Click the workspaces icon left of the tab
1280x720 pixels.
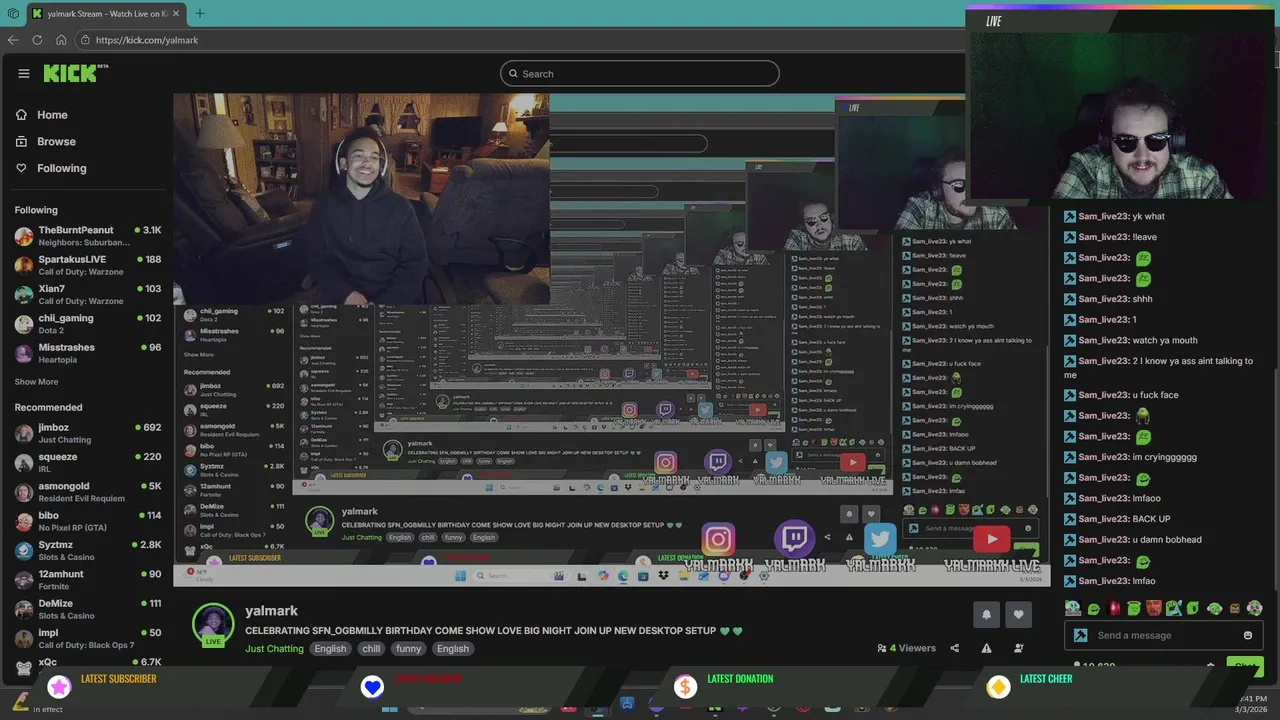coord(11,14)
